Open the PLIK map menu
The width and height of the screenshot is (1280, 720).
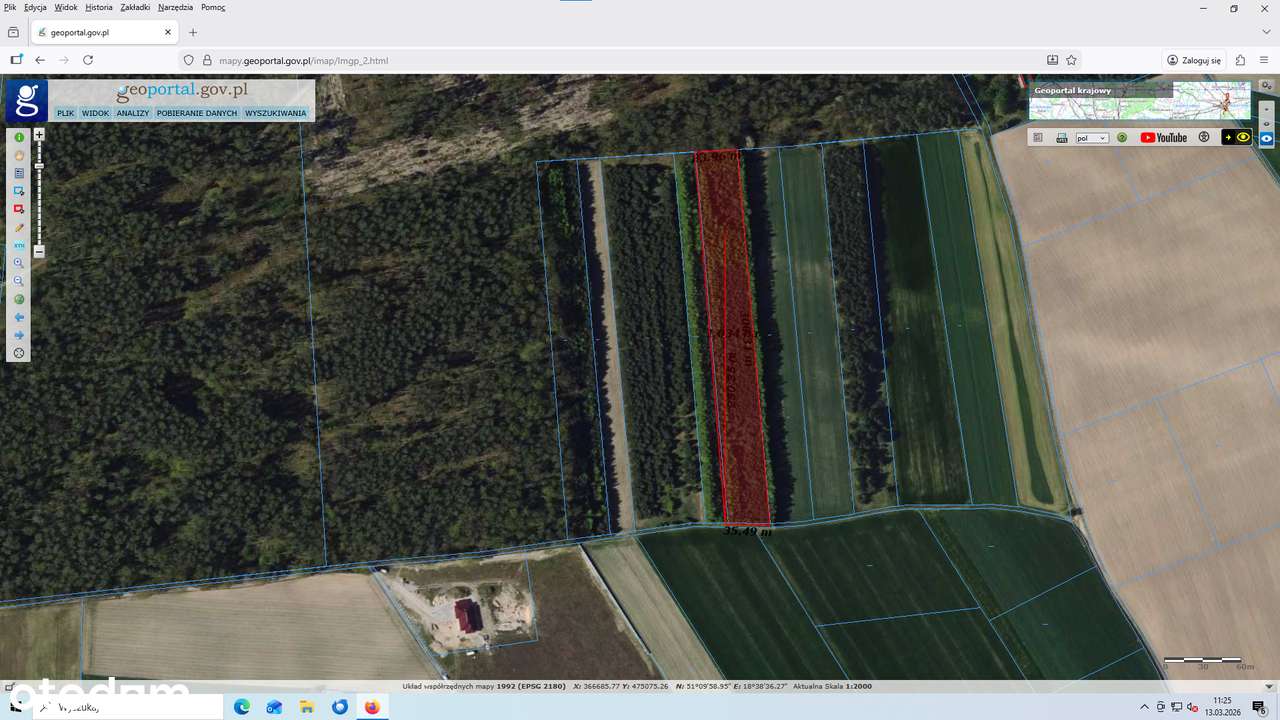(65, 113)
